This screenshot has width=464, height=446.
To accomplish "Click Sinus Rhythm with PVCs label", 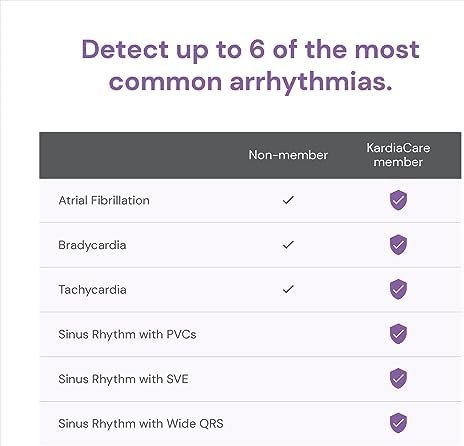I will coord(127,334).
